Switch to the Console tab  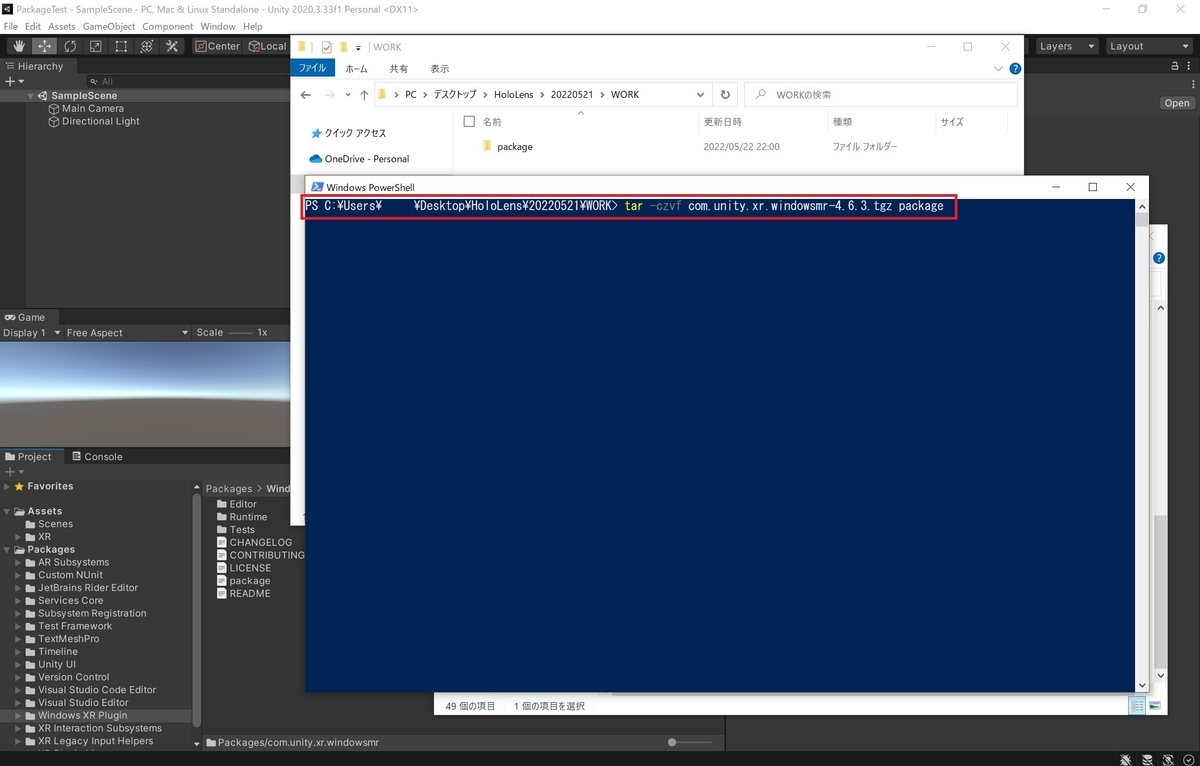[x=96, y=456]
